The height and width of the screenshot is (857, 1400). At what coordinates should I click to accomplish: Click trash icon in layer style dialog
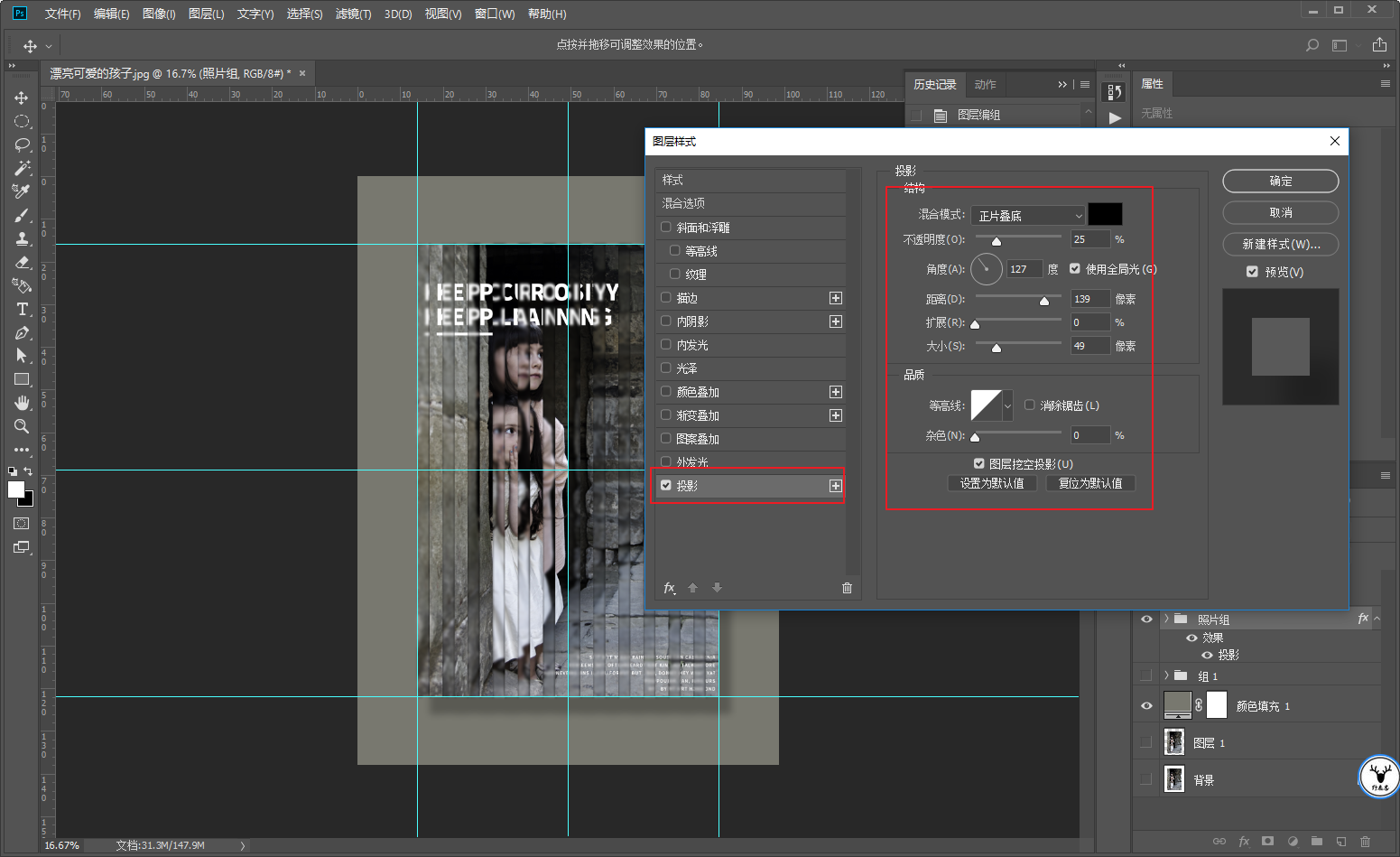point(847,588)
